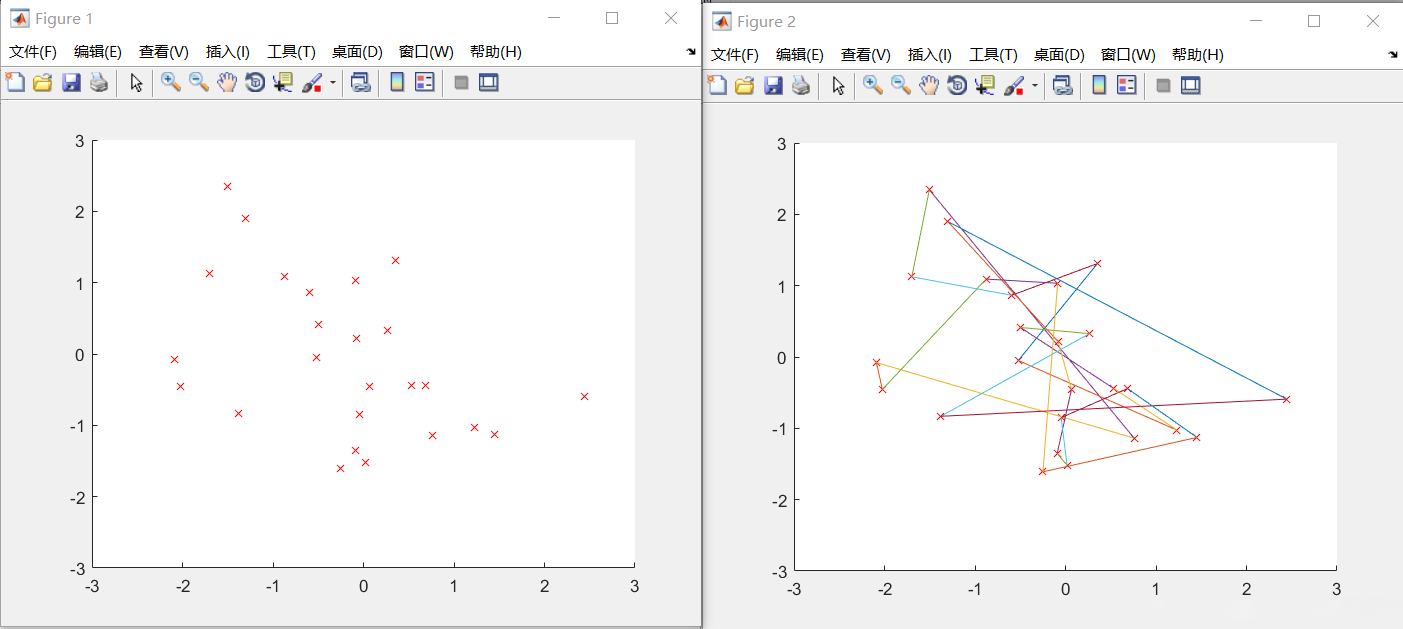Click Print icon in Figure 1 toolbar
1403x629 pixels.
pos(98,83)
